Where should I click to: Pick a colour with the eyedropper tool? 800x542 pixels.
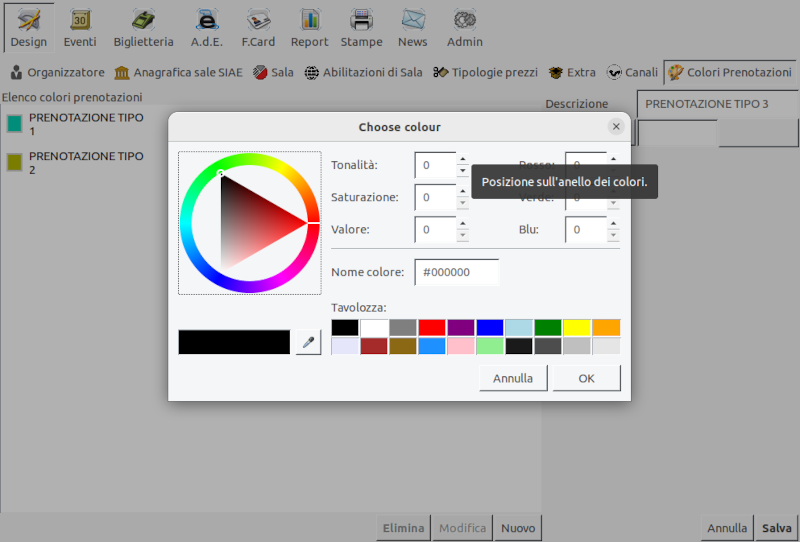point(309,342)
